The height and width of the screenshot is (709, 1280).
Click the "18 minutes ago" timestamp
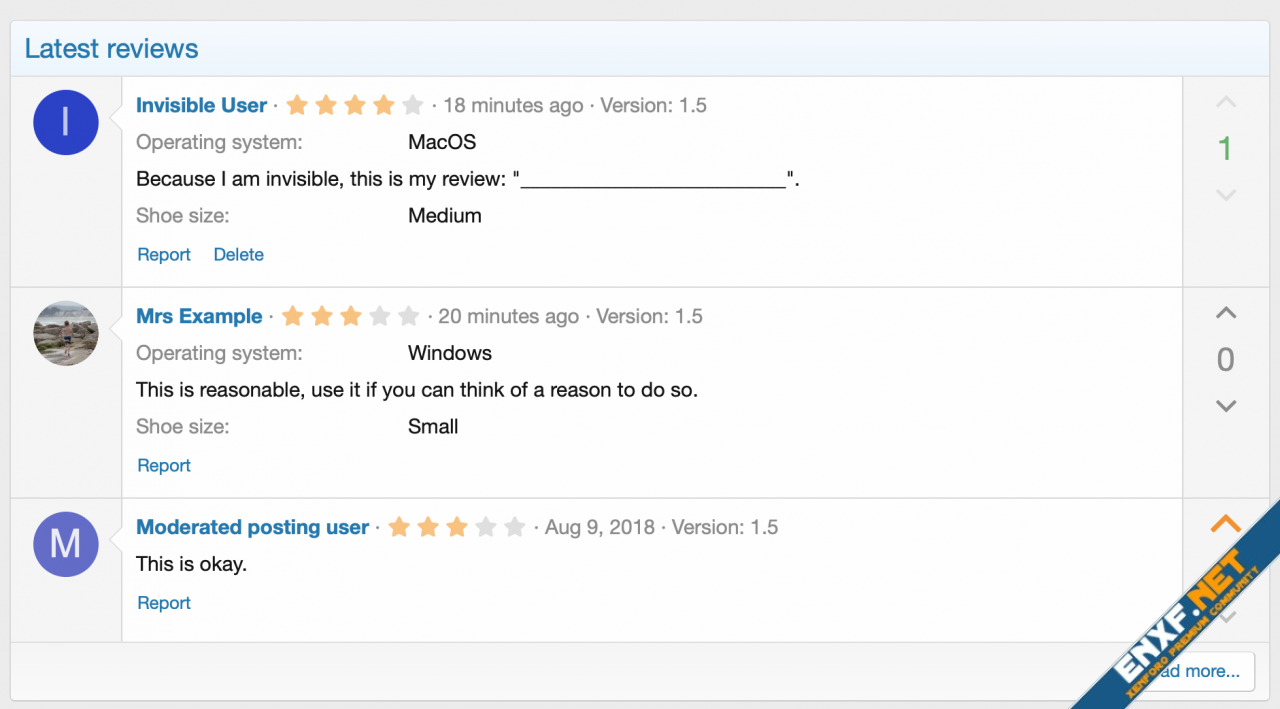point(513,105)
